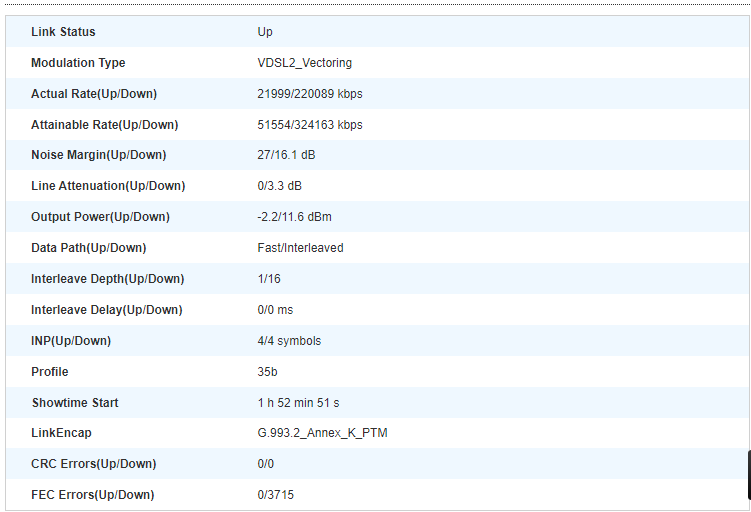This screenshot has width=751, height=512.
Task: Select the 1 h 52 min 51 s value
Action: pyautogui.click(x=298, y=403)
